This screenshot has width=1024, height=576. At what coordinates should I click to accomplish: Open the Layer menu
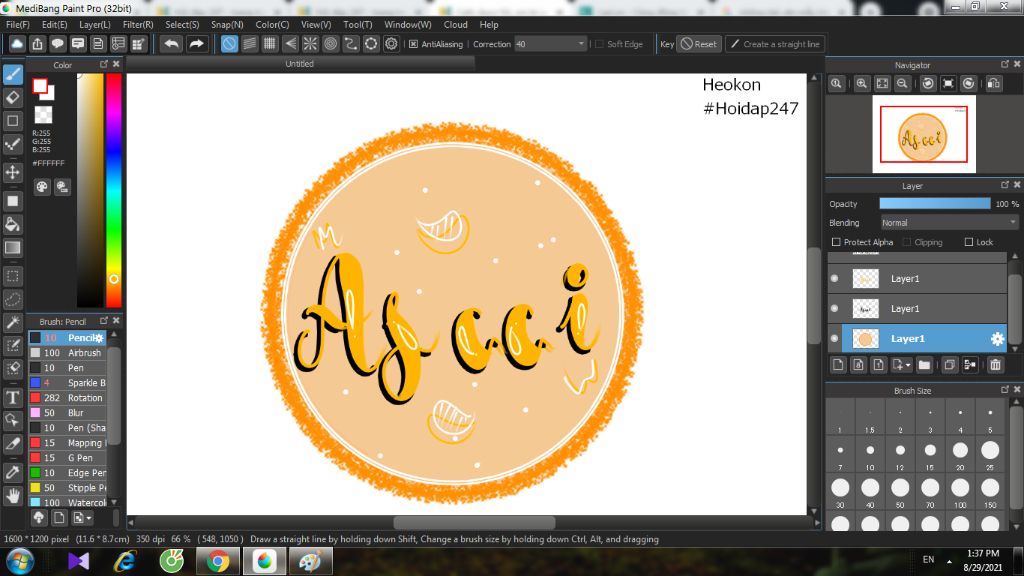point(95,25)
